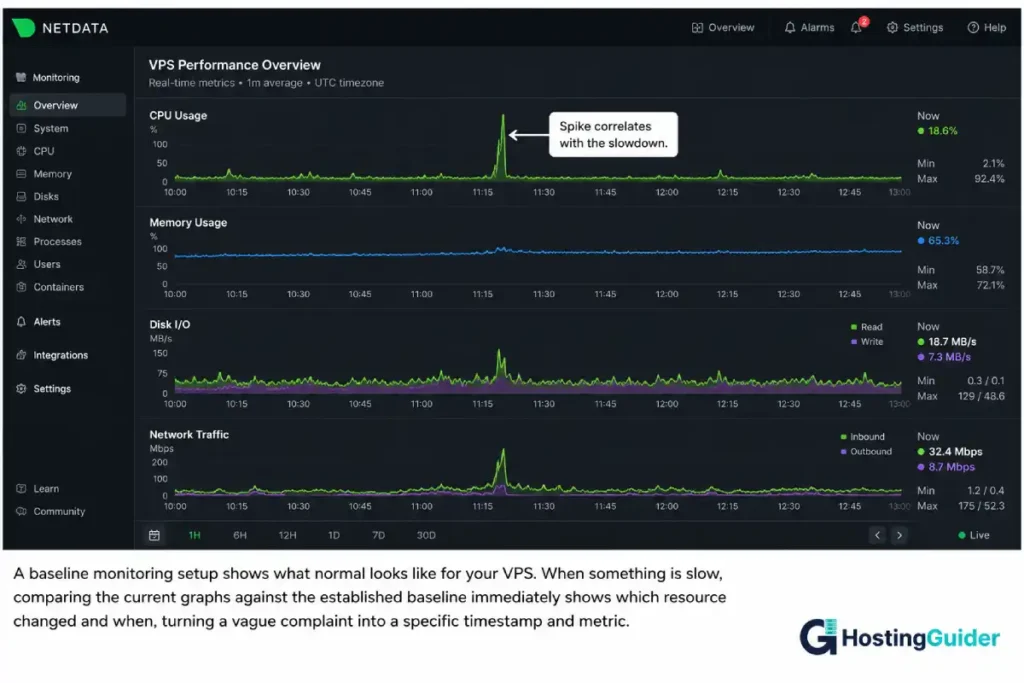
Task: Click the CPU Now value 18.6%
Action: [942, 131]
